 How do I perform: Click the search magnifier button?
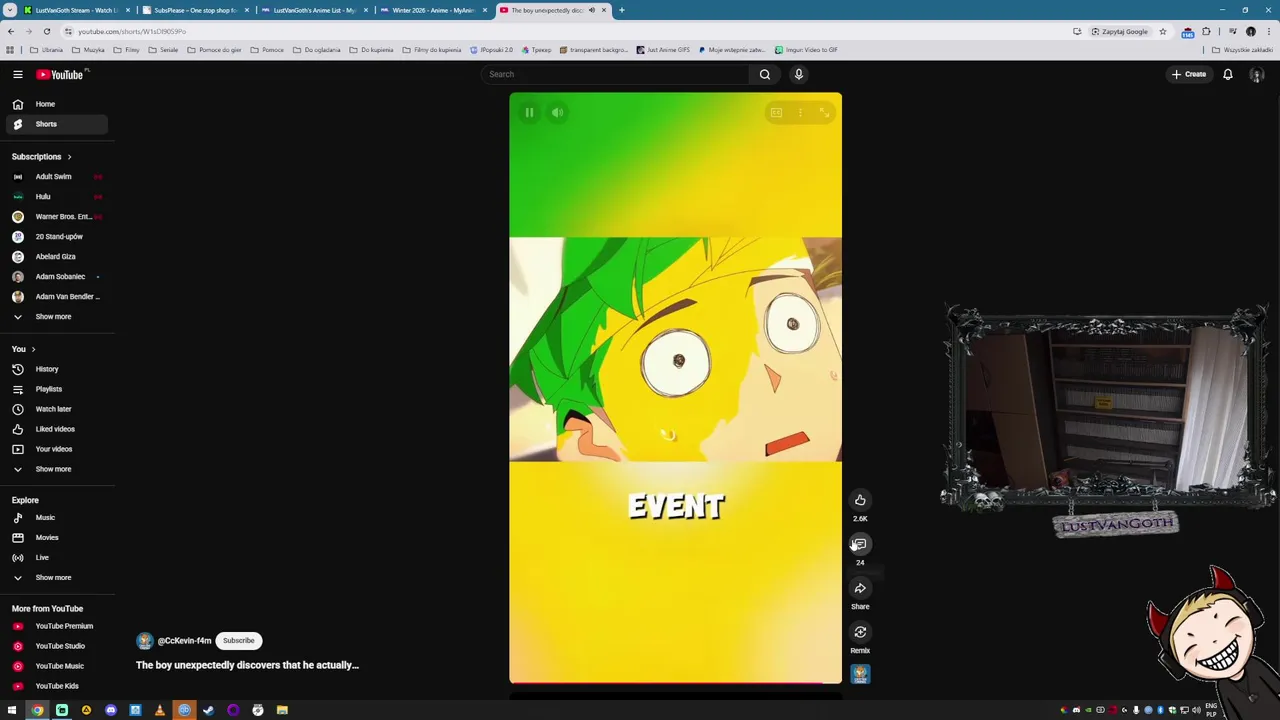click(x=765, y=74)
